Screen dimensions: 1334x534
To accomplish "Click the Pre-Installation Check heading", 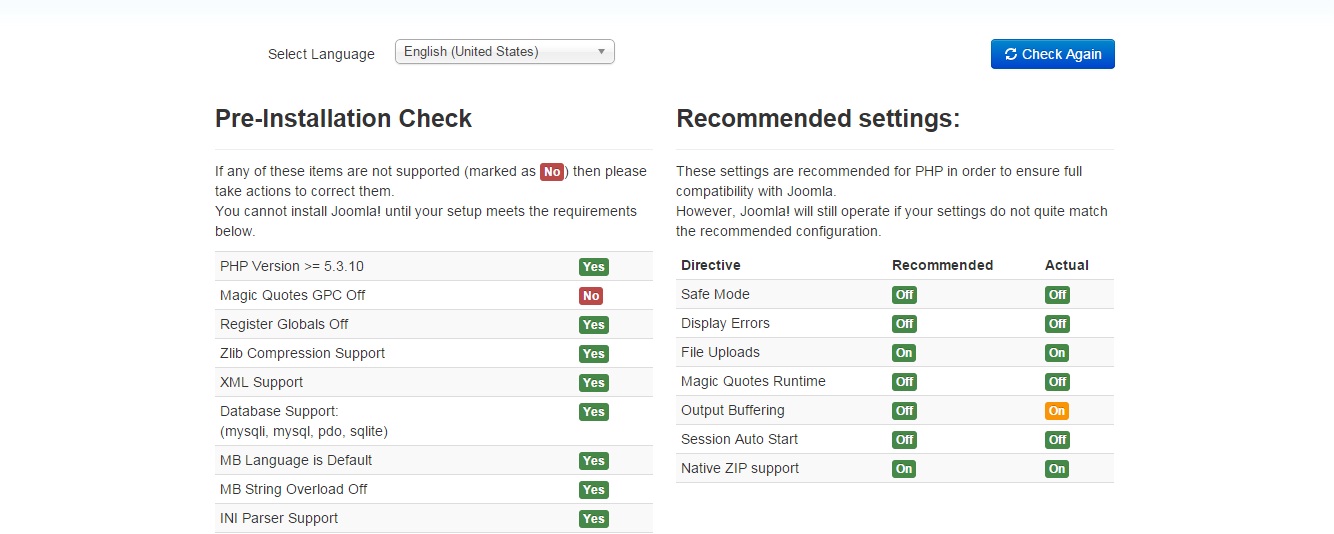I will tap(343, 118).
